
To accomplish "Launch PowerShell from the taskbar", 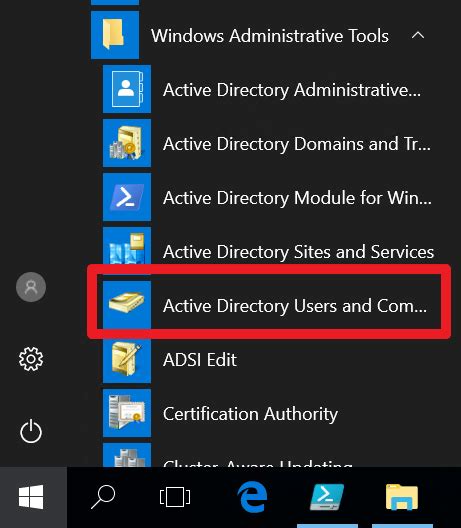I will pyautogui.click(x=327, y=497).
